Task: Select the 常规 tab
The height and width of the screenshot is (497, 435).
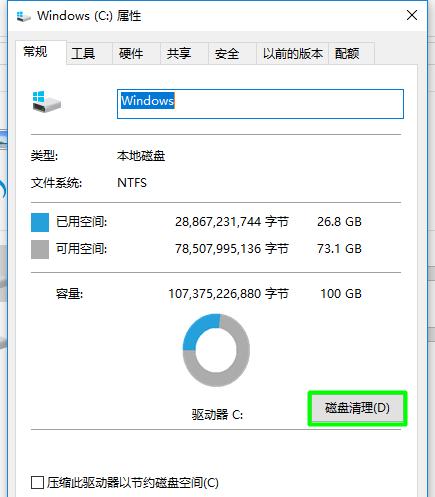Action: pos(35,52)
